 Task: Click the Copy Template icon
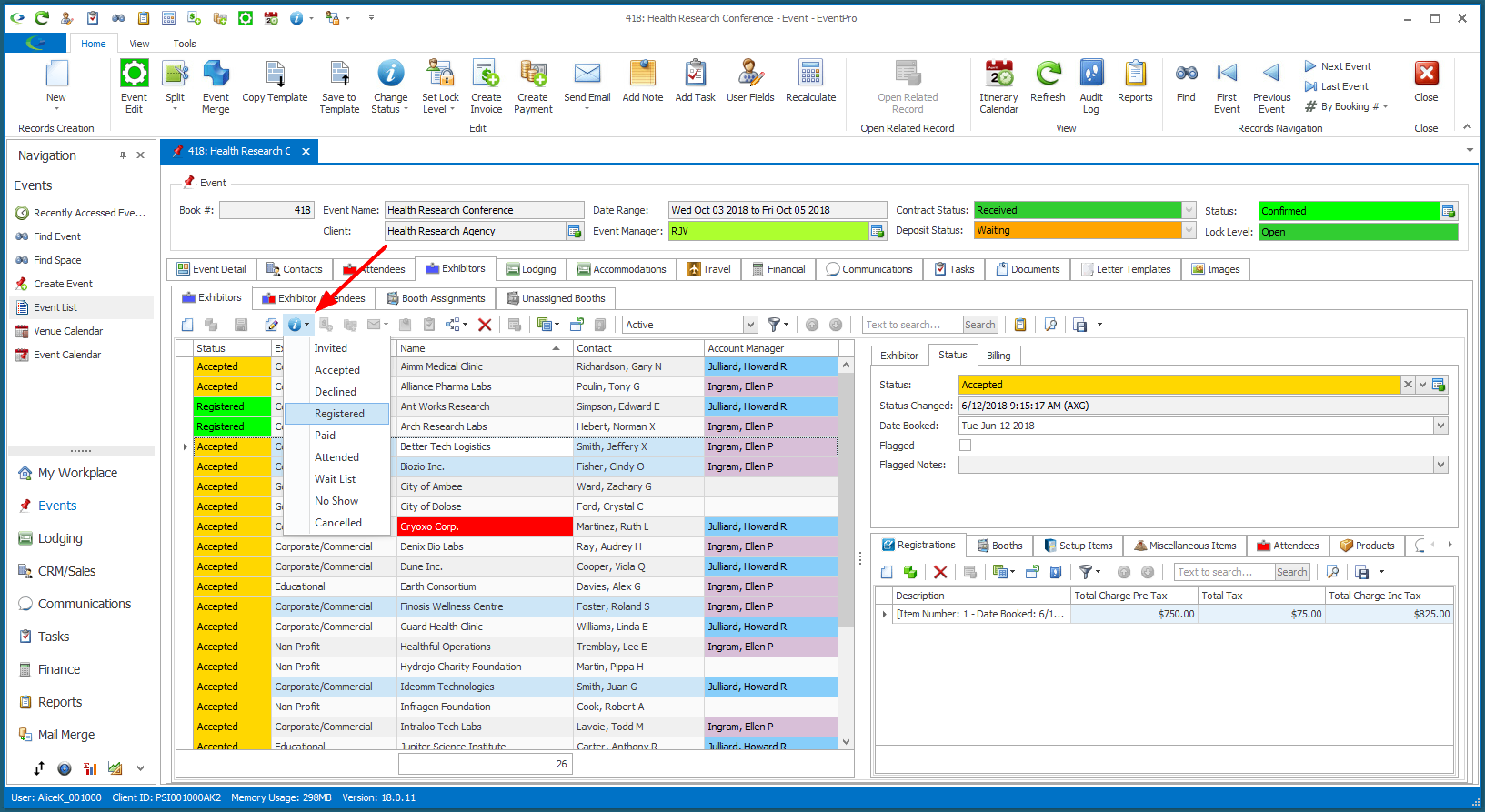(x=275, y=82)
